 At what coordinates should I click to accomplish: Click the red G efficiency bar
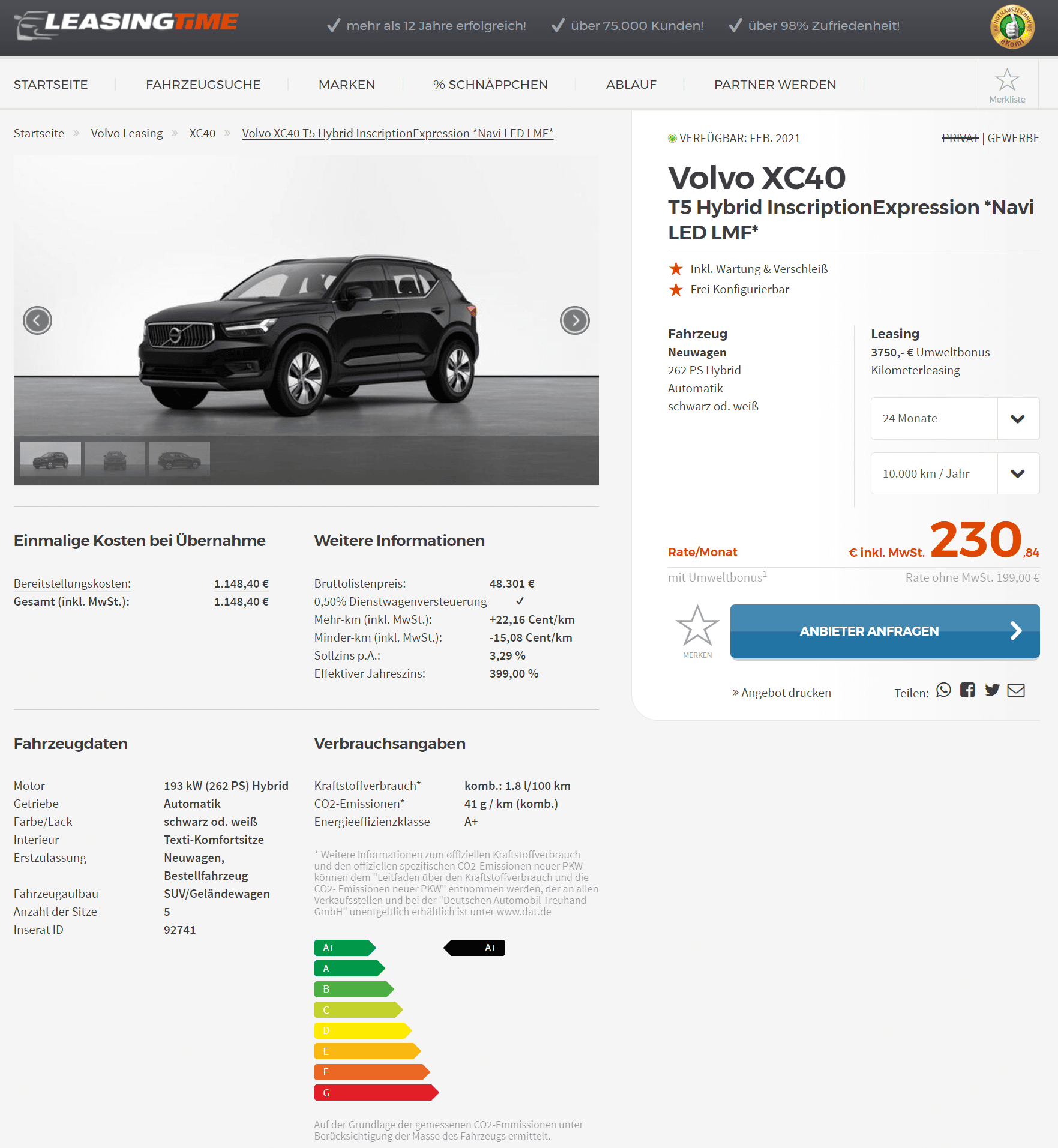376,1093
